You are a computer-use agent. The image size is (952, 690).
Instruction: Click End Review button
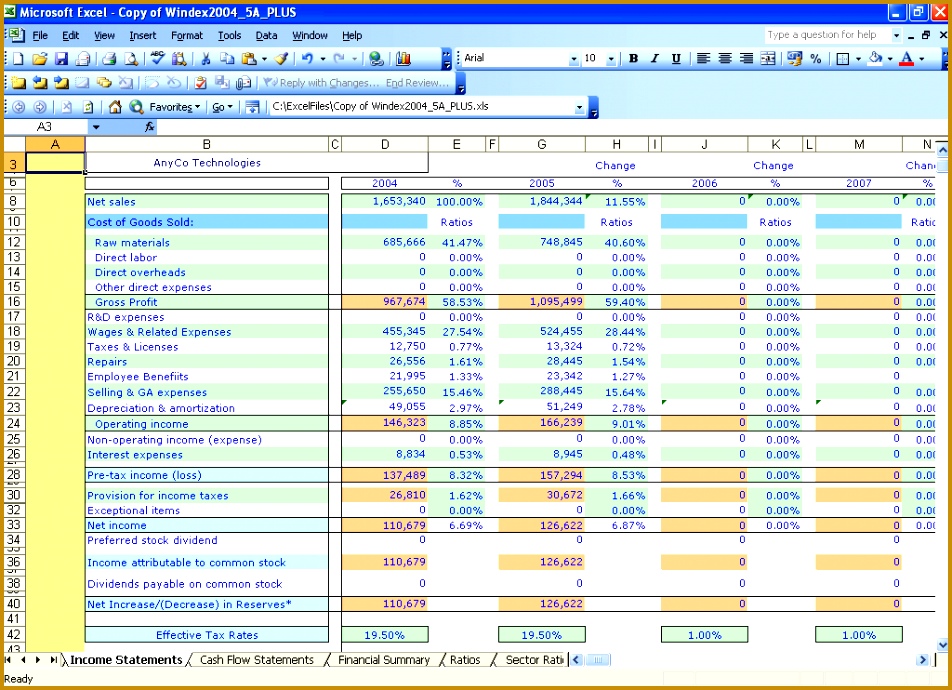pos(417,83)
